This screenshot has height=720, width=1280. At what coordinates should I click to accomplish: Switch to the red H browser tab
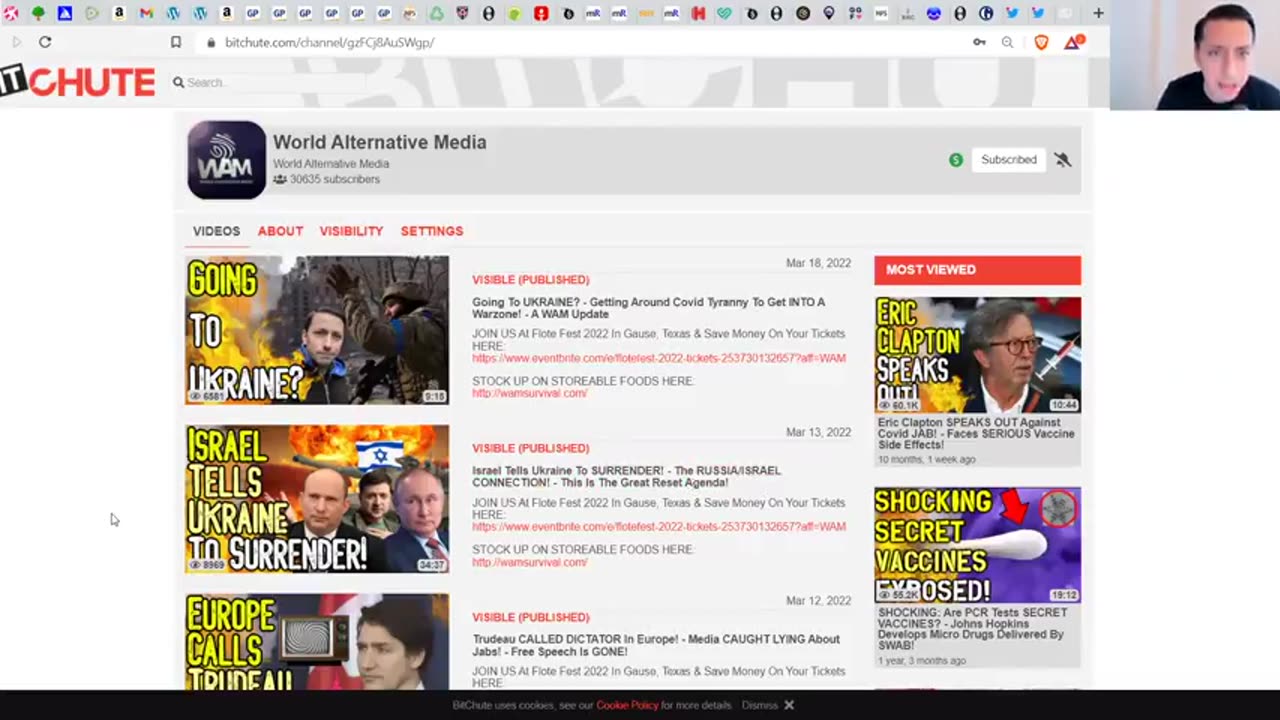click(x=698, y=13)
